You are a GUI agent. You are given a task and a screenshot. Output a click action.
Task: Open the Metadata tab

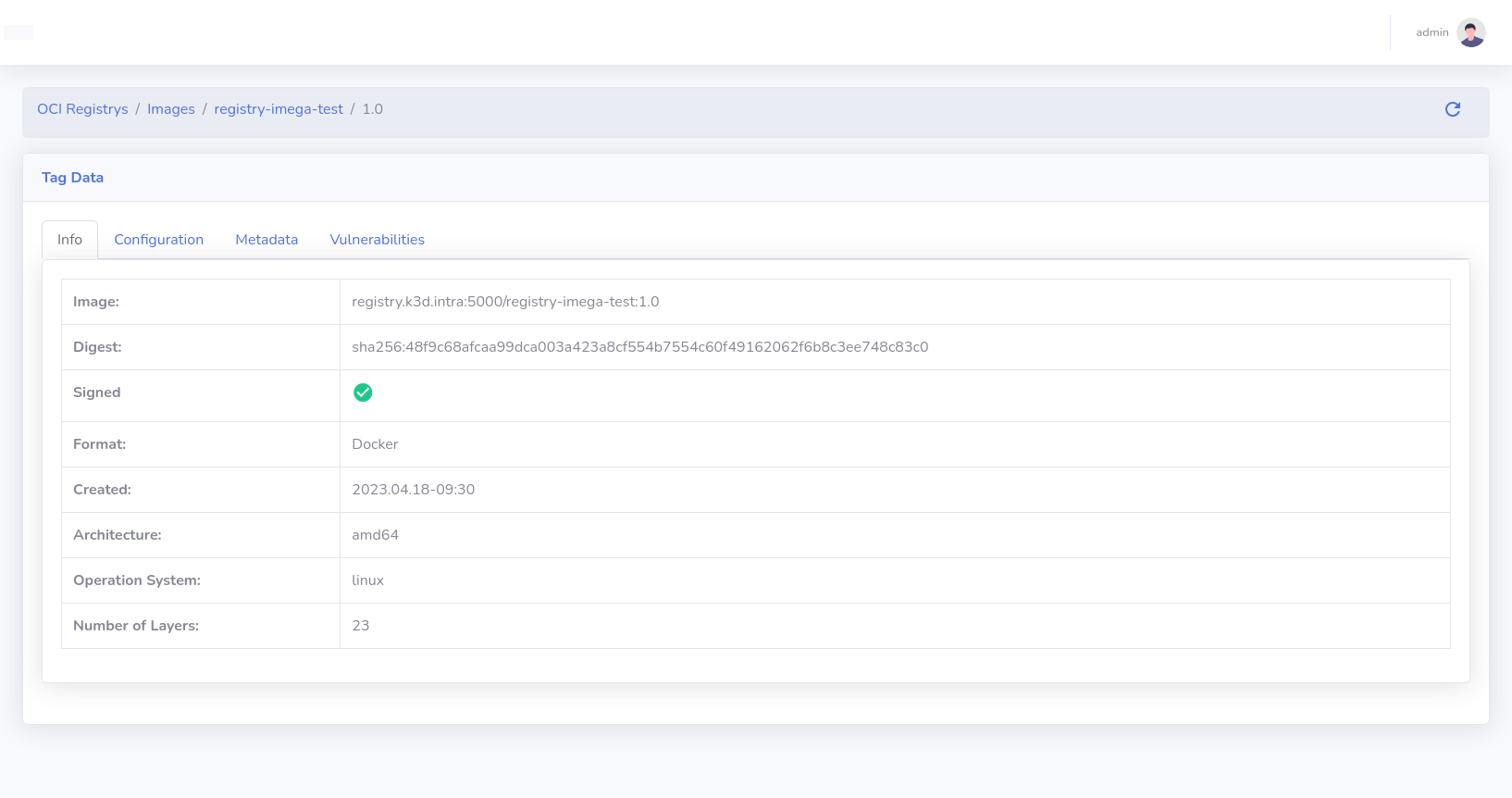pos(266,240)
